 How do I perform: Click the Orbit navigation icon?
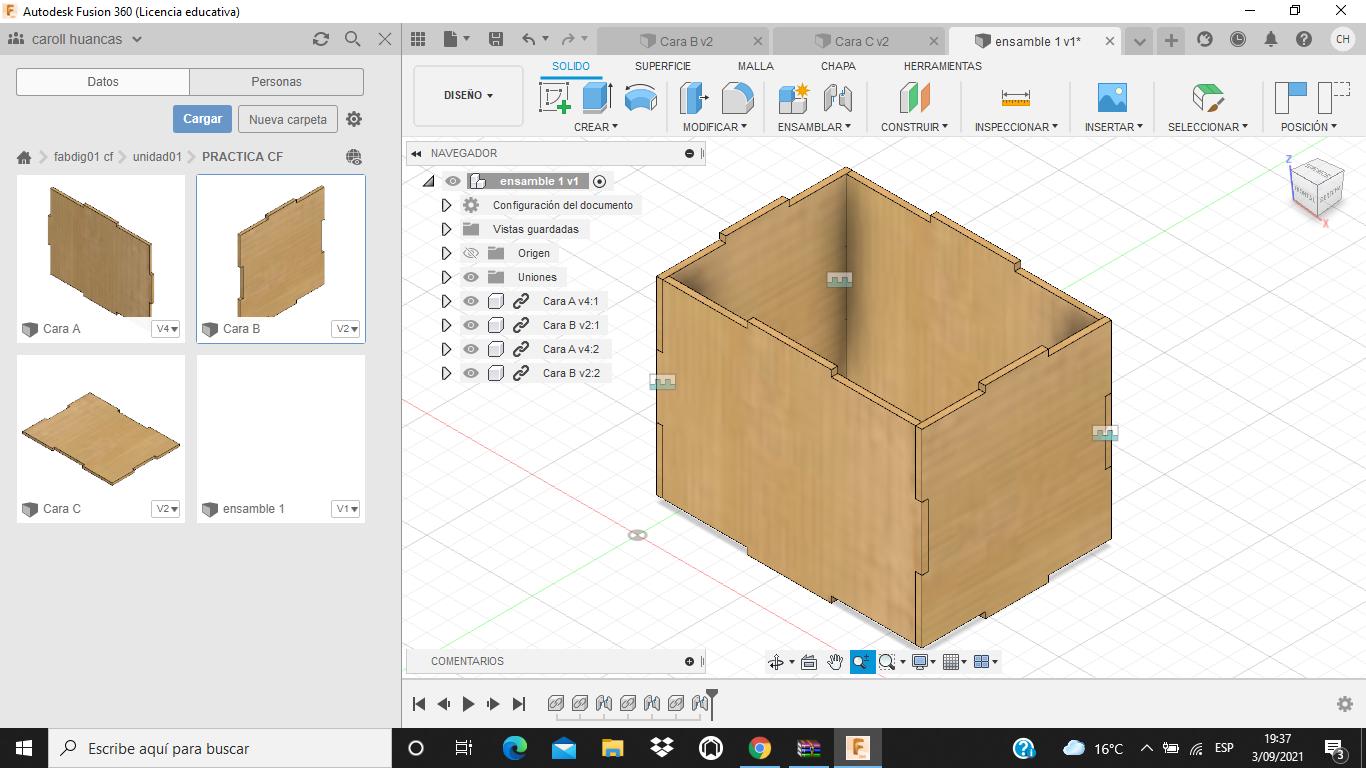pyautogui.click(x=775, y=662)
